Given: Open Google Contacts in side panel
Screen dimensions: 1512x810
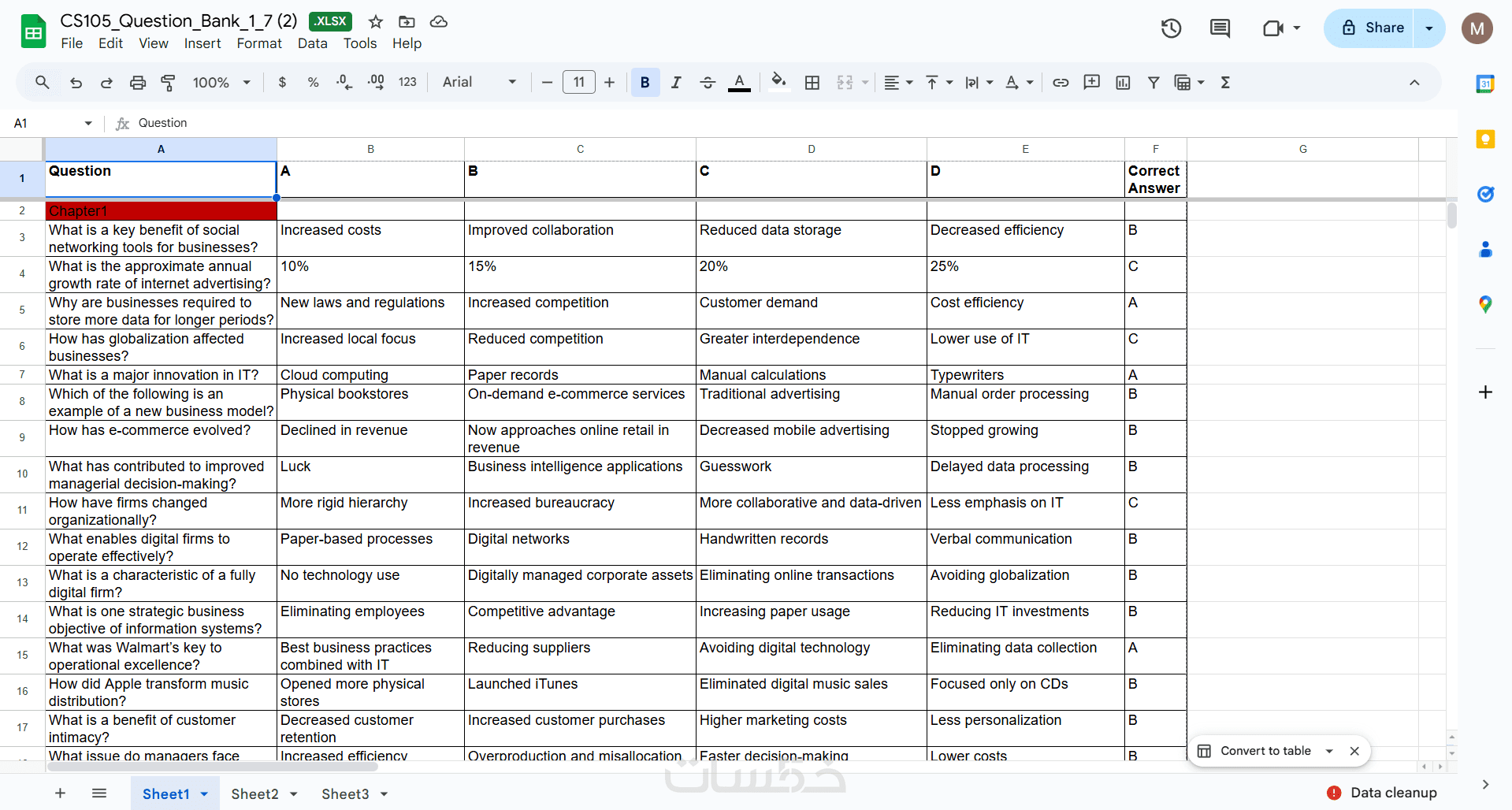Looking at the screenshot, I should [x=1485, y=249].
